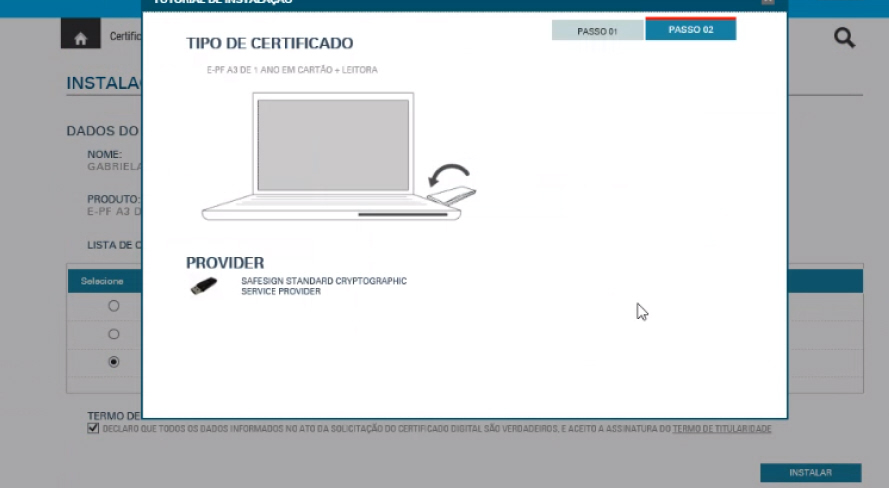Toggle the terms declaration checkbox

tap(93, 428)
